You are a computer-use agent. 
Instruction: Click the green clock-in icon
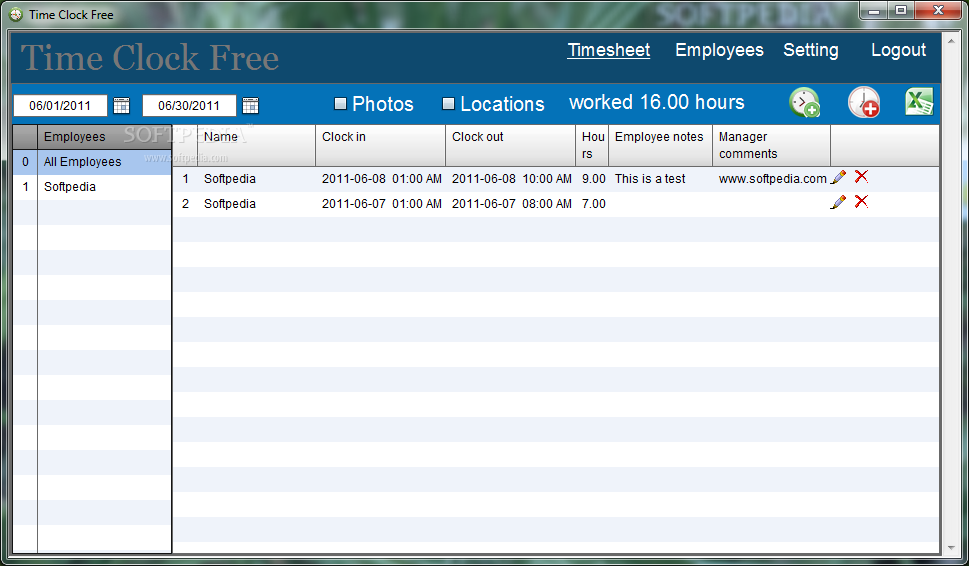804,103
